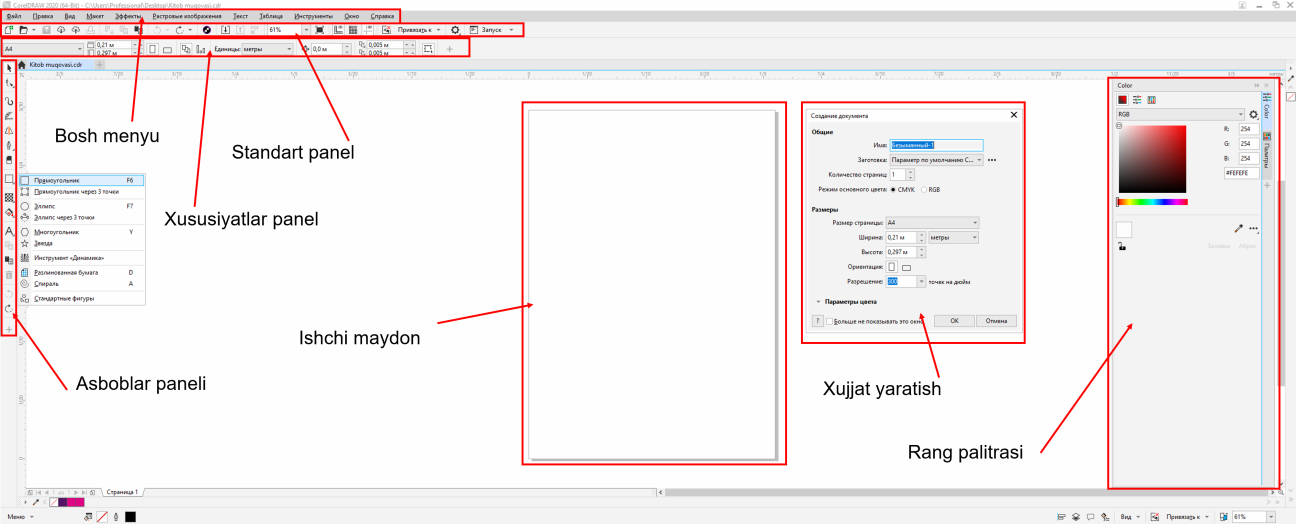Choose Звезда in the shape flyout
The image size is (1296, 524).
(82, 243)
